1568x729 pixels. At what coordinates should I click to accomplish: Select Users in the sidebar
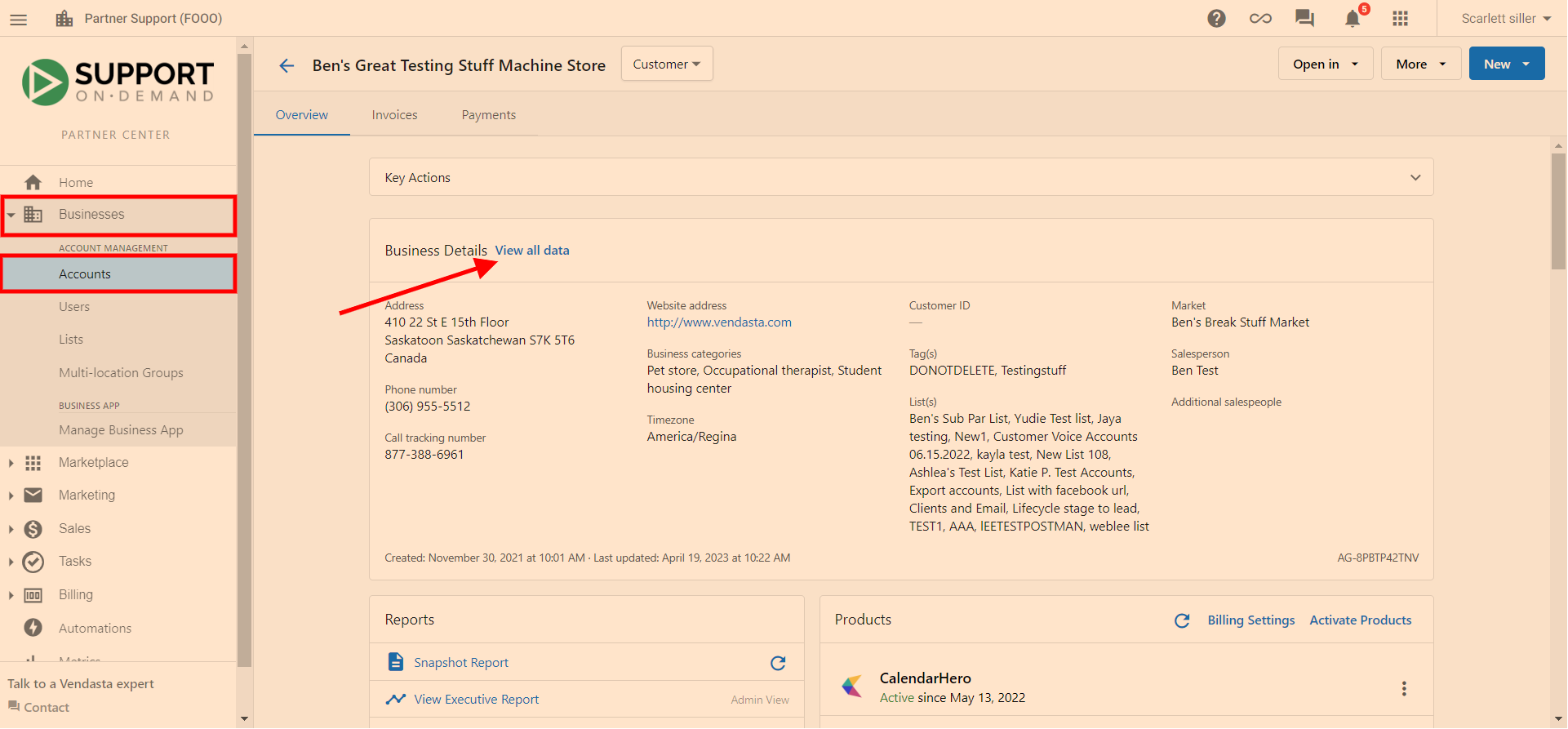74,307
